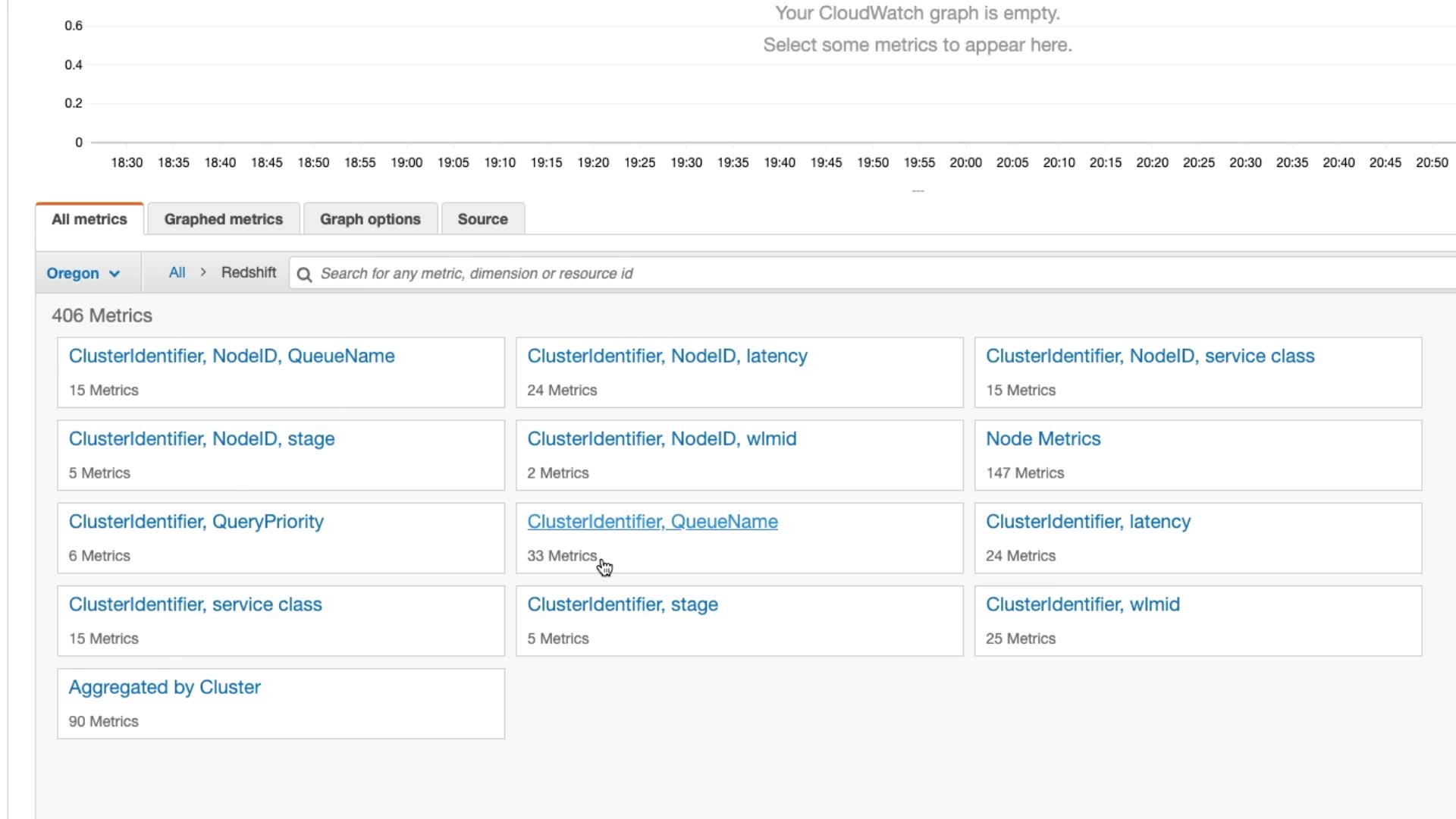Image resolution: width=1456 pixels, height=819 pixels.
Task: Open ClusterIdentifier, NodeID, latency metrics
Action: [667, 356]
